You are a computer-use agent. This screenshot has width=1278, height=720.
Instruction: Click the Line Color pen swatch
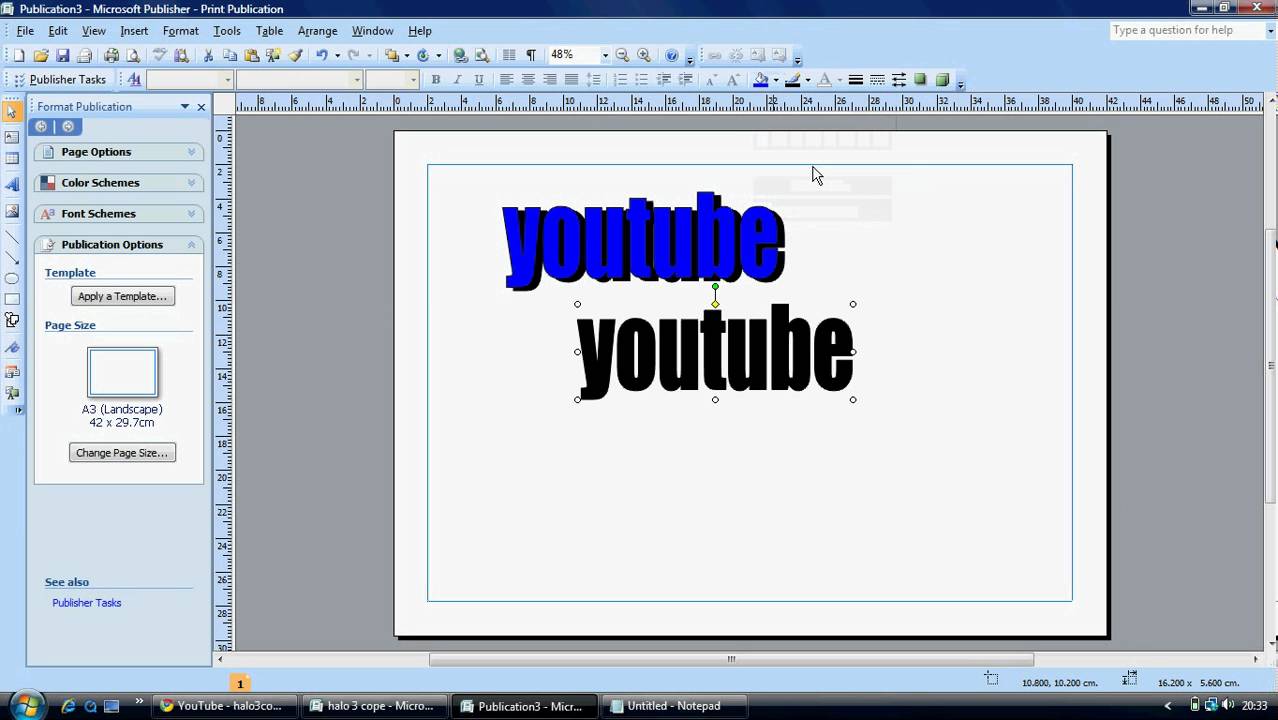pyautogui.click(x=792, y=80)
